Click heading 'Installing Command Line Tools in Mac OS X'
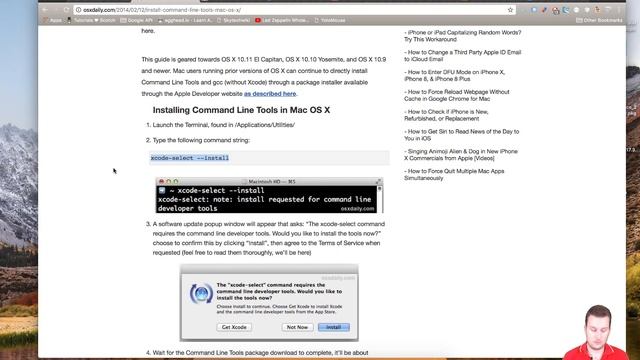This screenshot has width=640, height=360. click(x=241, y=110)
